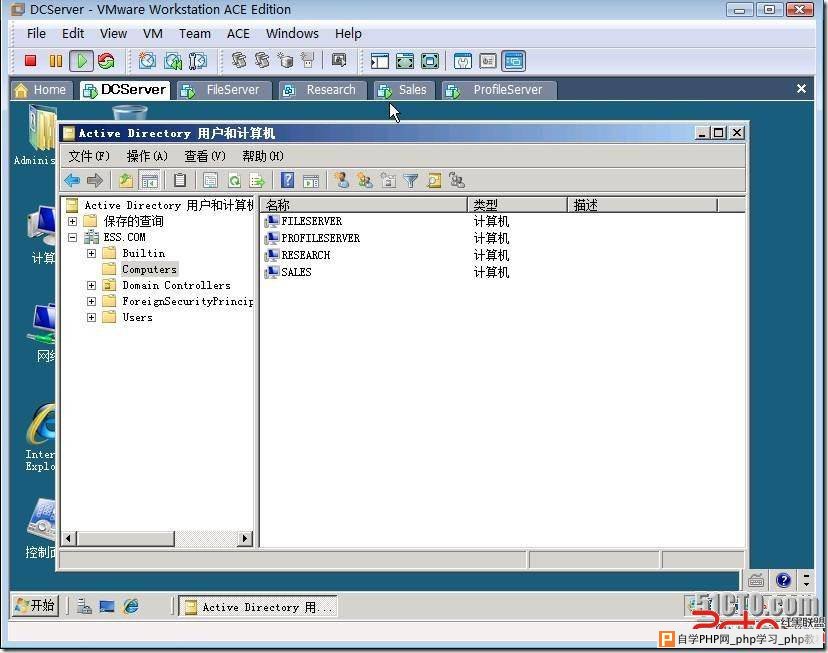Open the 文件(F) menu in Active Directory
The width and height of the screenshot is (828, 653).
click(x=89, y=156)
